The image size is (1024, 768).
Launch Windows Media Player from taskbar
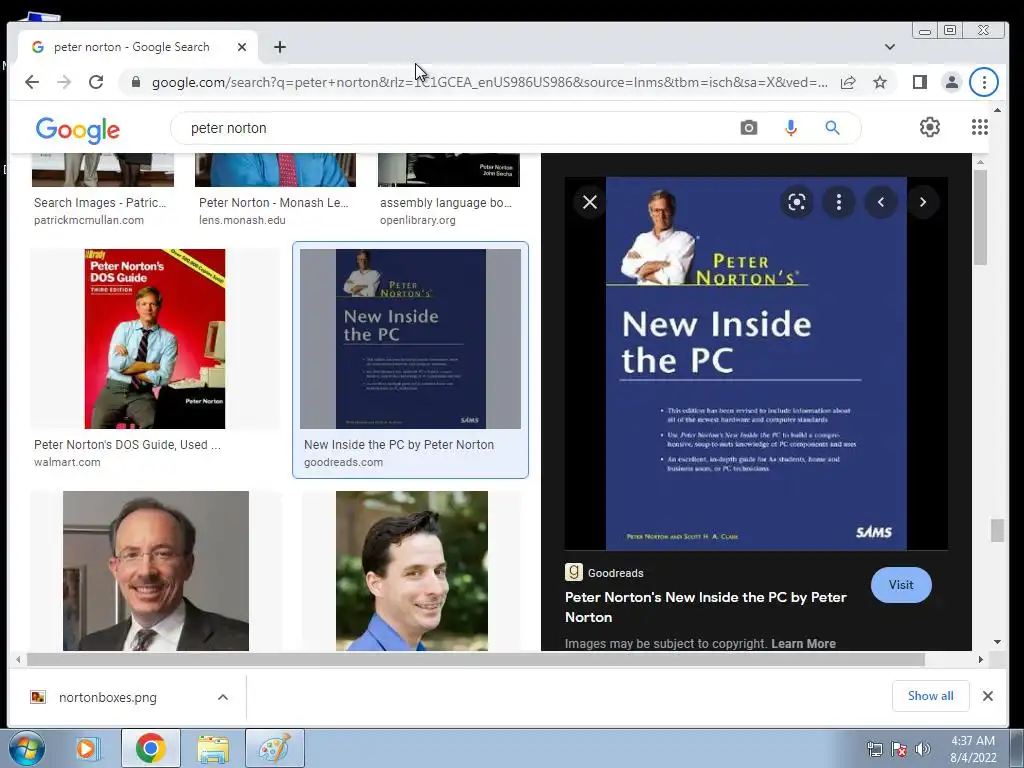tap(86, 748)
